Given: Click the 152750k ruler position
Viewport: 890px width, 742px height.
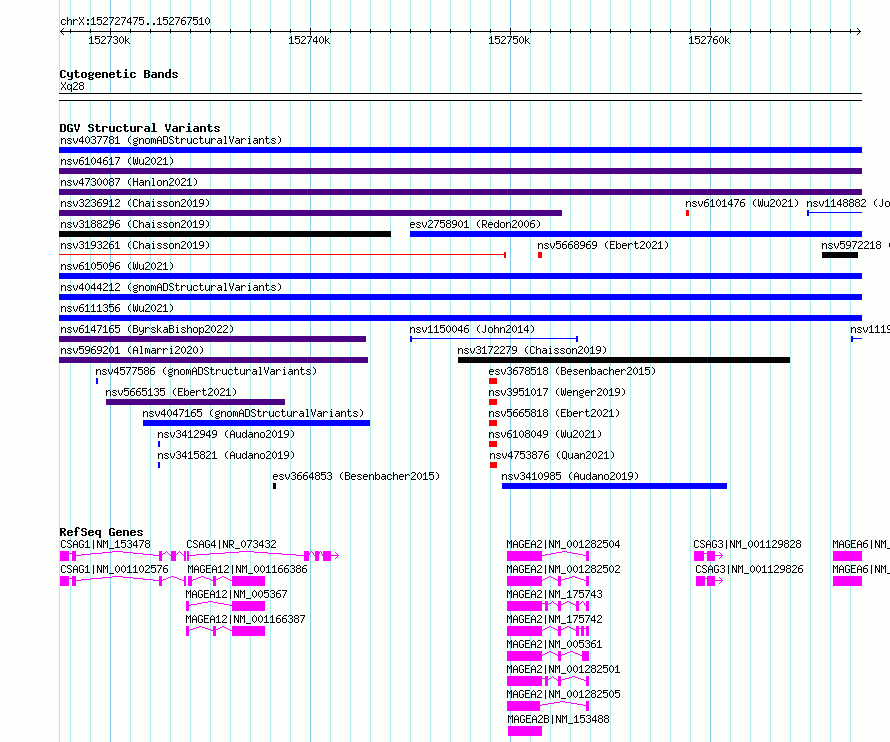Looking at the screenshot, I should (x=509, y=40).
